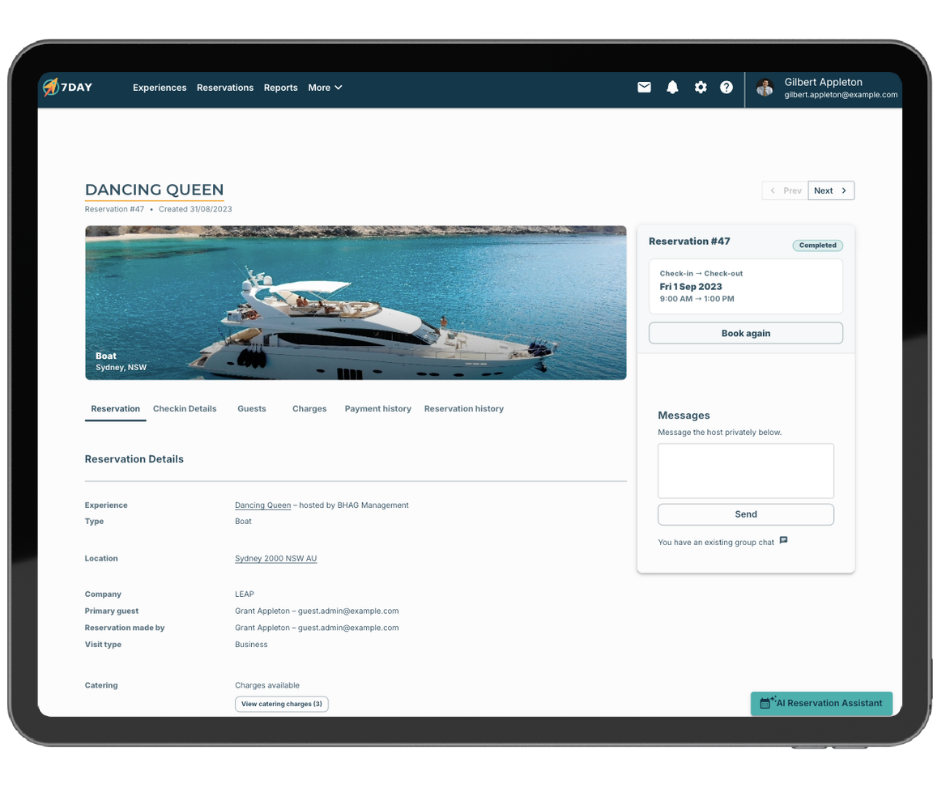The image size is (940, 788).
Task: Open the Reports menu item
Action: 280,88
